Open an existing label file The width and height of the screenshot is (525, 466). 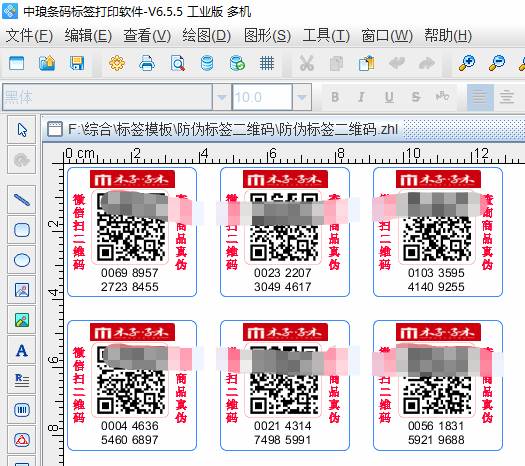click(47, 63)
